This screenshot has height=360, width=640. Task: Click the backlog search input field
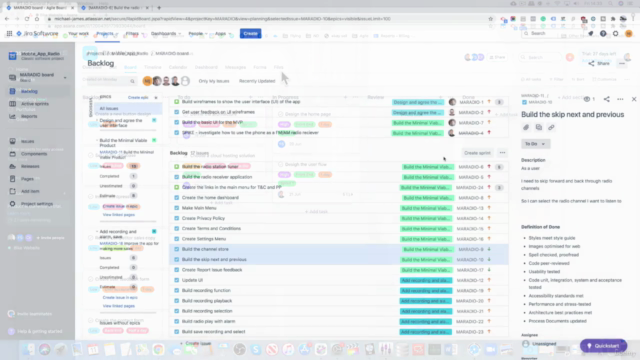point(109,80)
